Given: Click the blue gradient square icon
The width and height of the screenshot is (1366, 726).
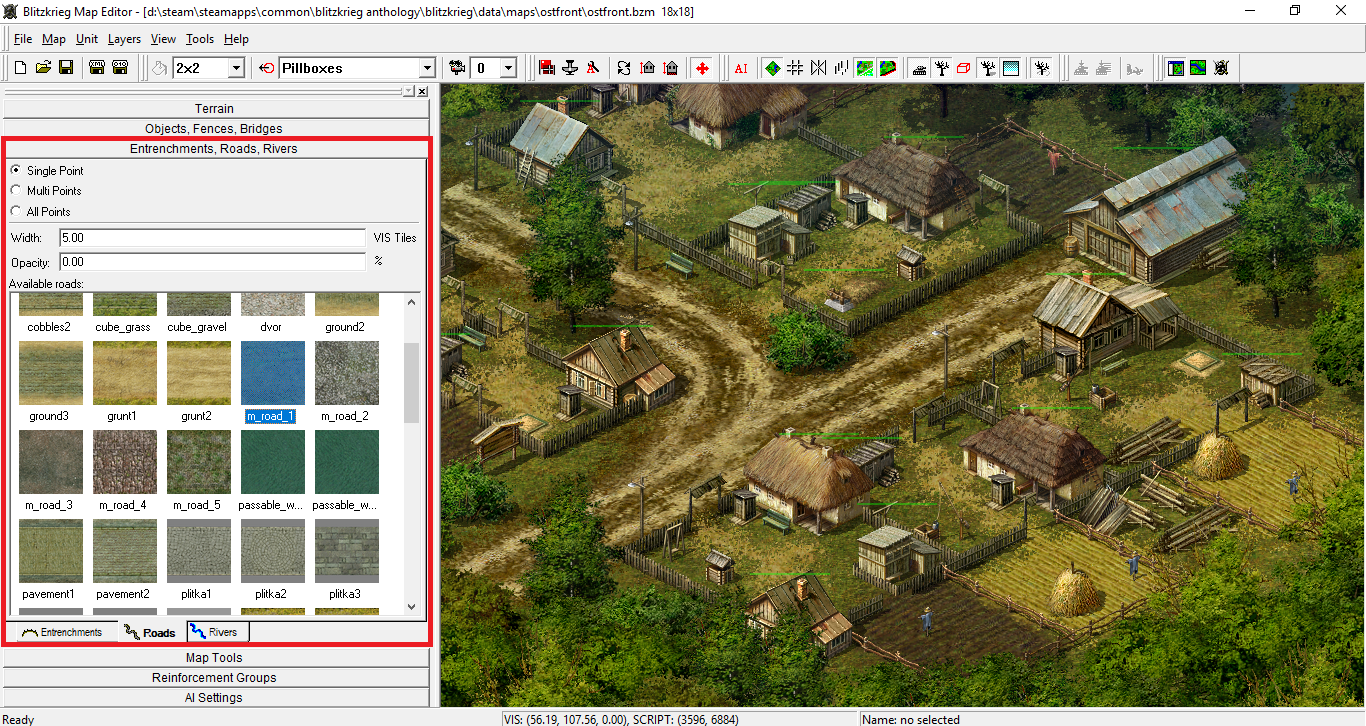Looking at the screenshot, I should tap(1011, 68).
